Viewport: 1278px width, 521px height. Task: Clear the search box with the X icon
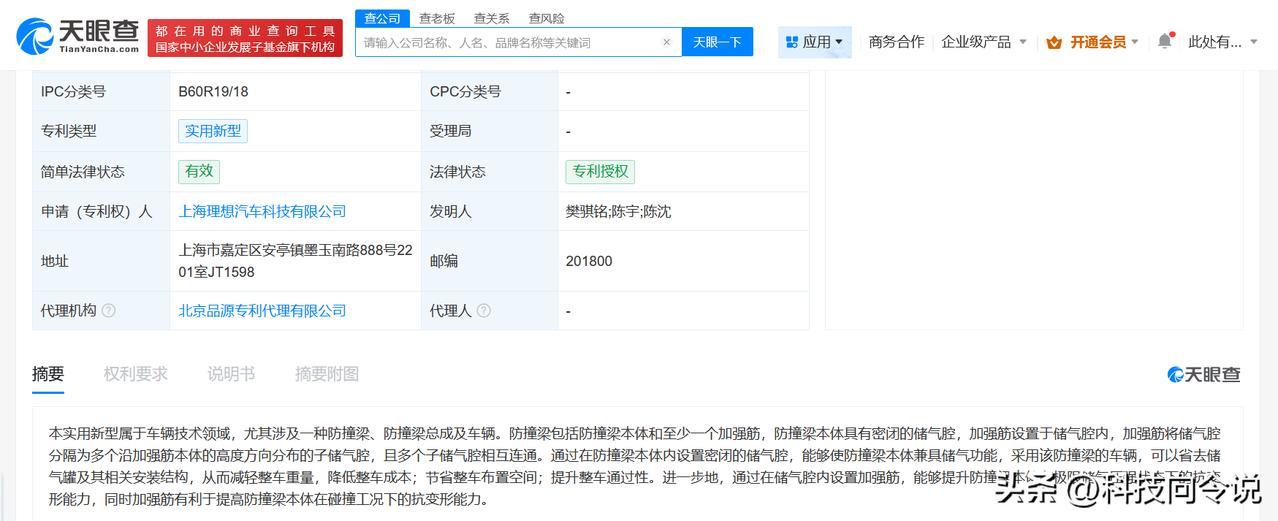[x=666, y=42]
